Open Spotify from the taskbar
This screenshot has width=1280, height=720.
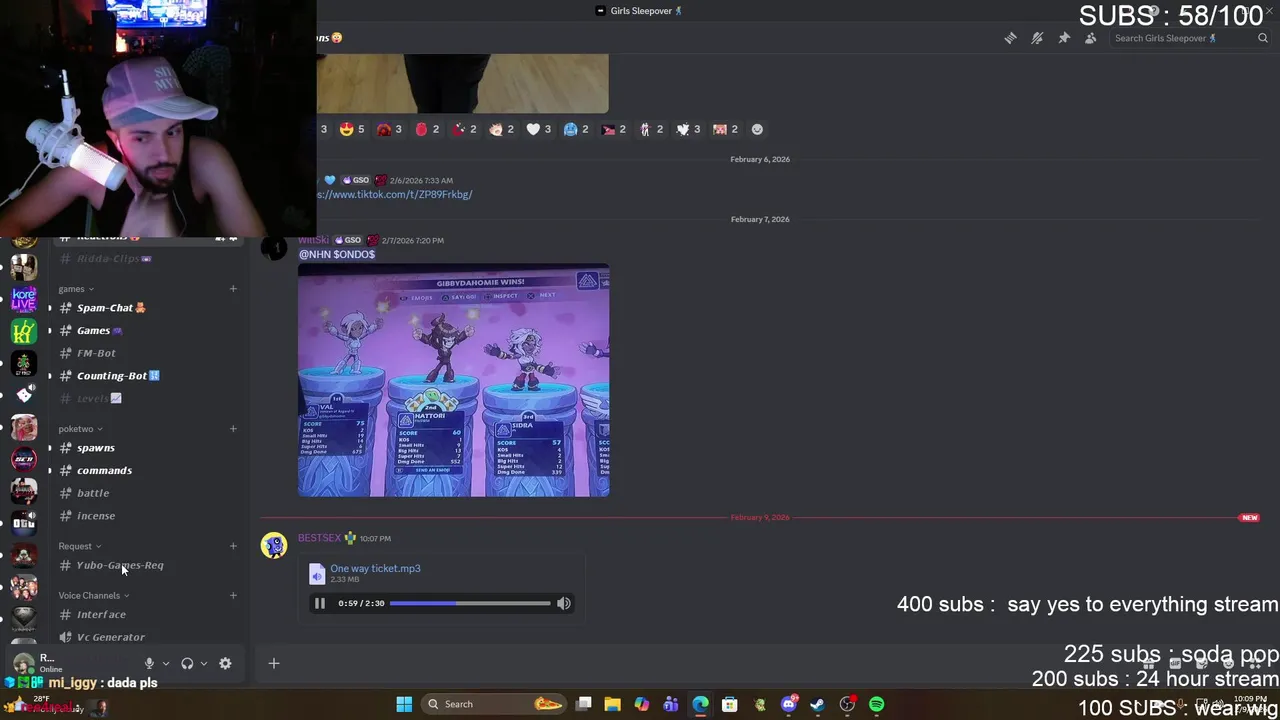pos(877,704)
